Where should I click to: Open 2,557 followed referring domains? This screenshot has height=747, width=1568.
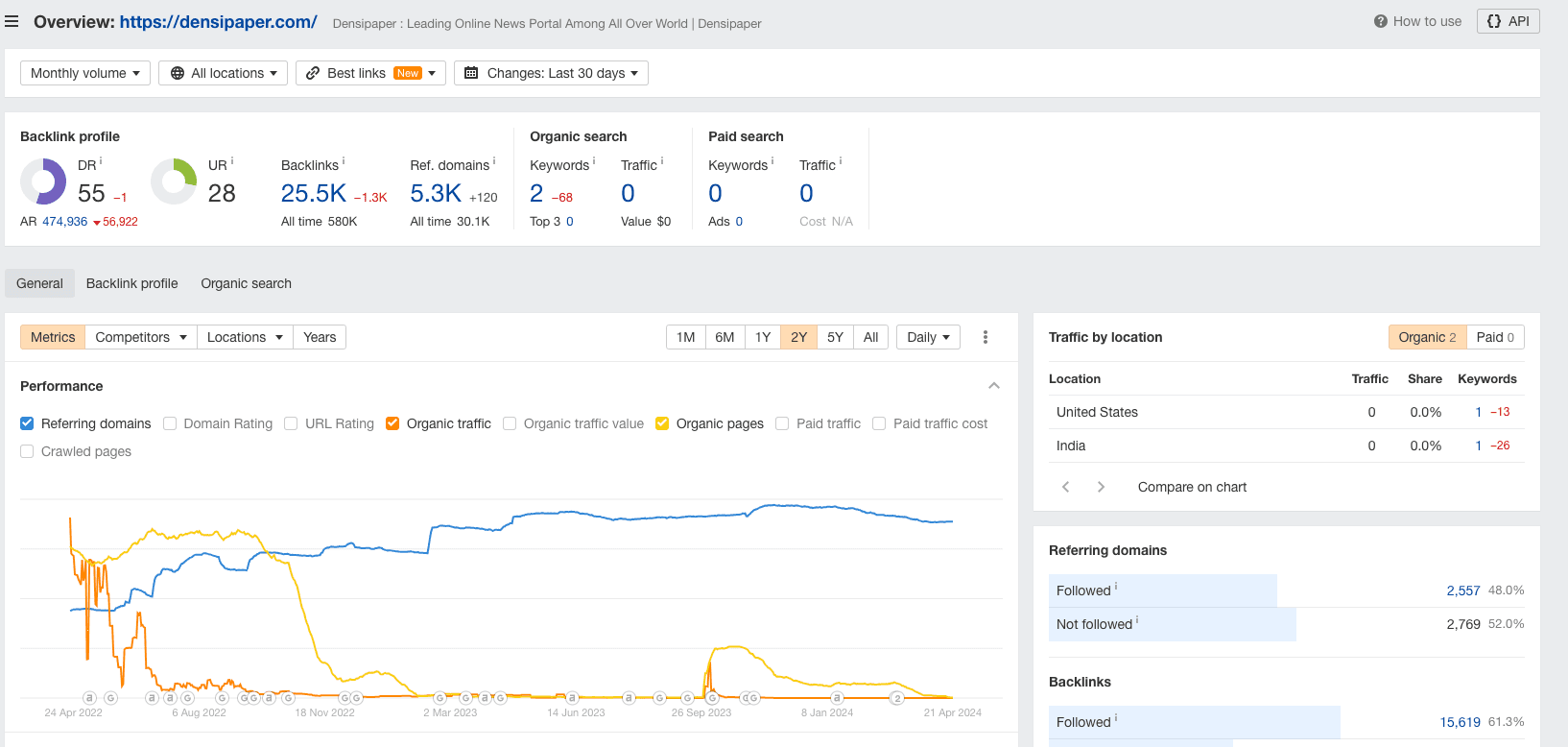(x=1463, y=590)
